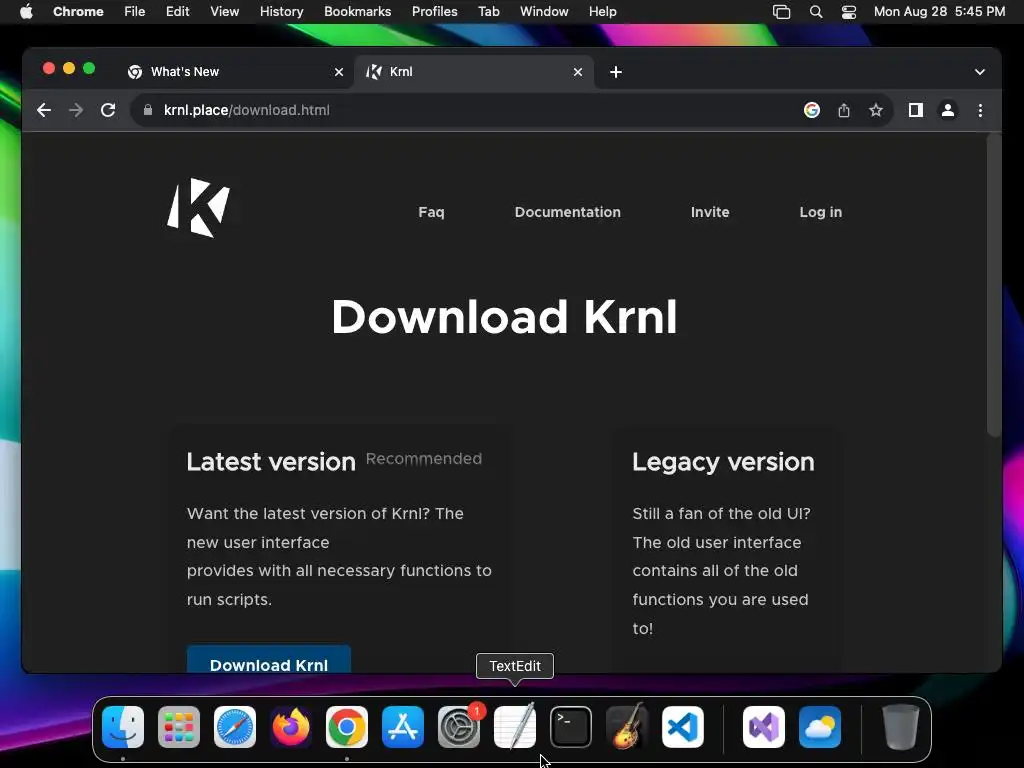The height and width of the screenshot is (768, 1024).
Task: Open System Settings from the Dock
Action: 458,727
